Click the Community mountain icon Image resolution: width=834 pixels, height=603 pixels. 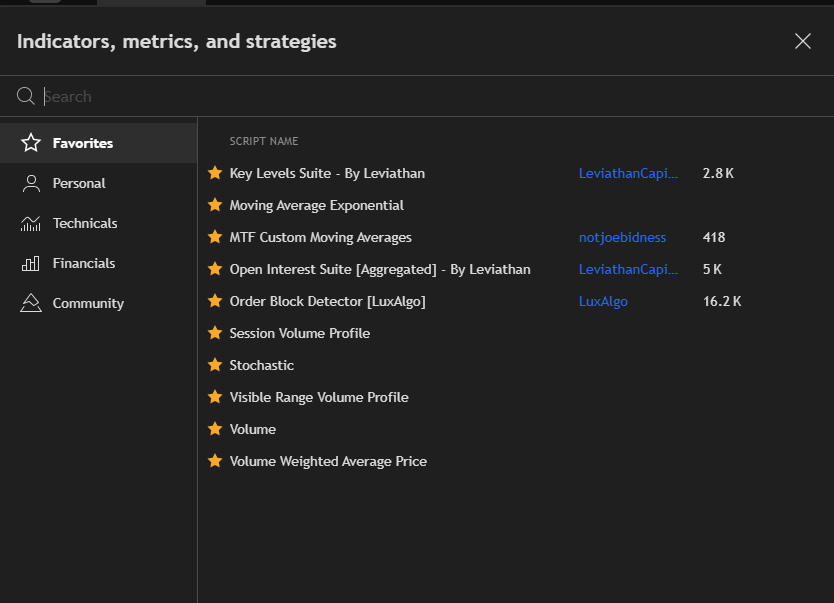(x=31, y=303)
